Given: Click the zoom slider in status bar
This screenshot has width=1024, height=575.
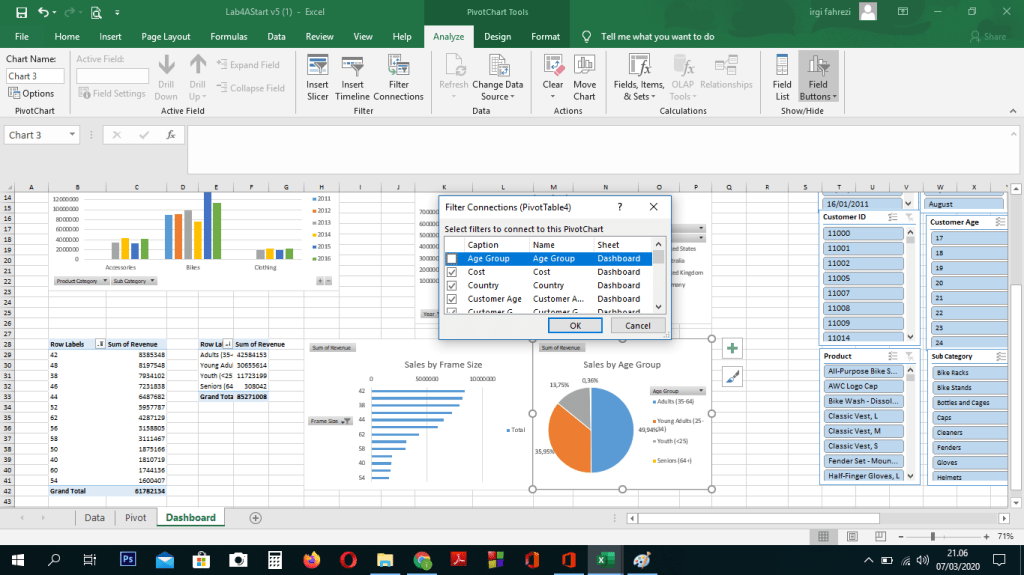Looking at the screenshot, I should click(932, 537).
